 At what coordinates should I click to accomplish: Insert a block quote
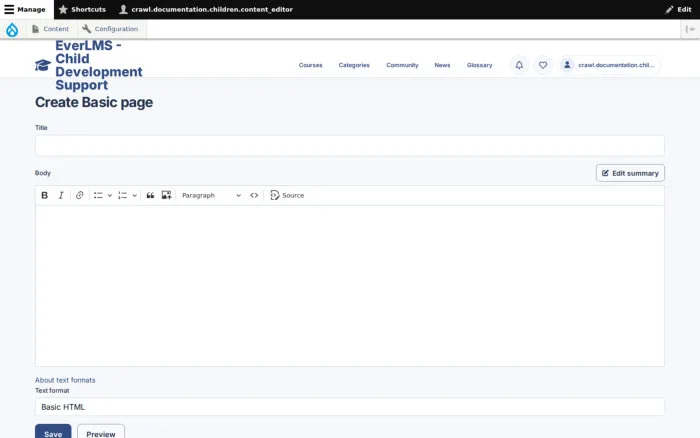pos(150,195)
